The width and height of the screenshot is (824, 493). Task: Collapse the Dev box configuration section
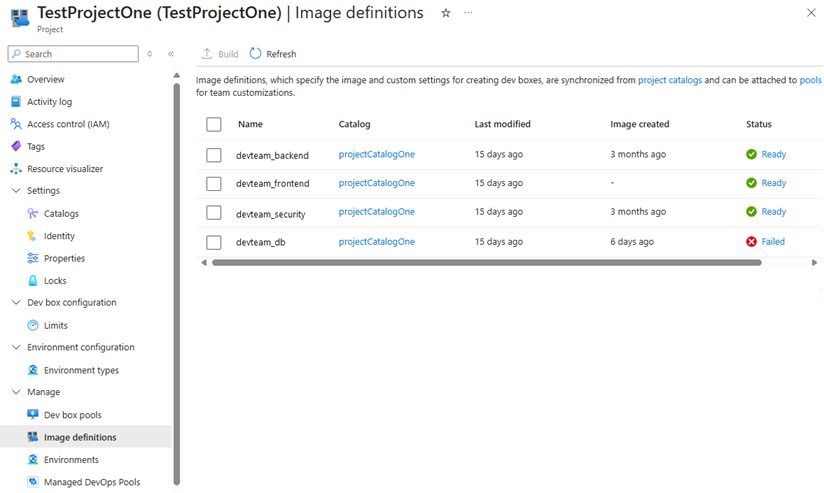pos(15,303)
